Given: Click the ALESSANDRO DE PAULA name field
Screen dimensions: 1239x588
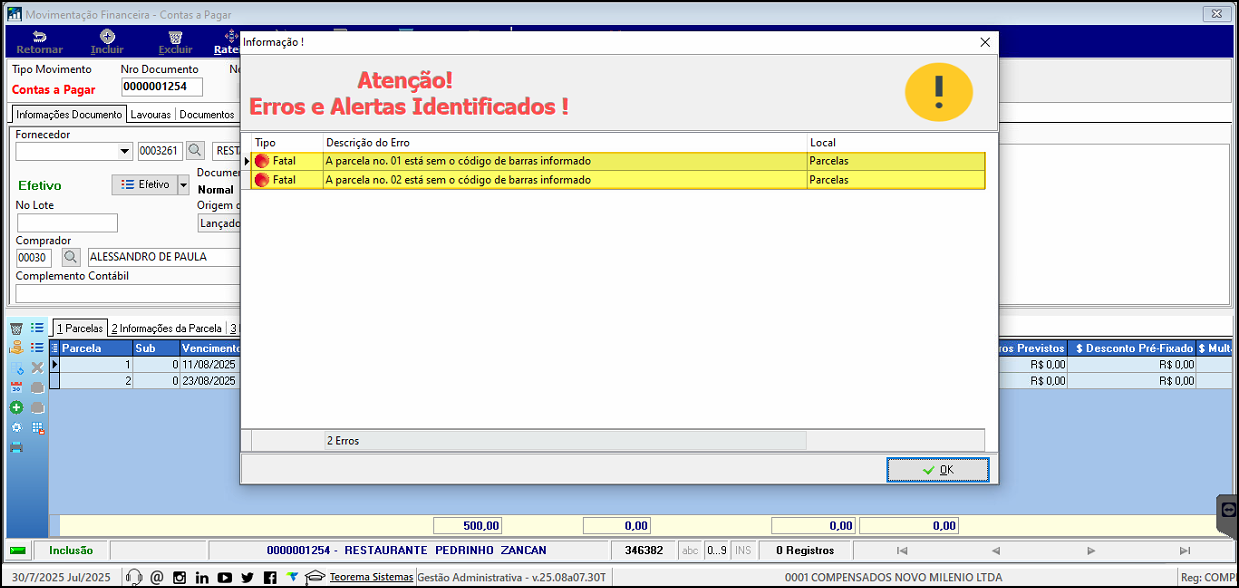Looking at the screenshot, I should click(163, 257).
